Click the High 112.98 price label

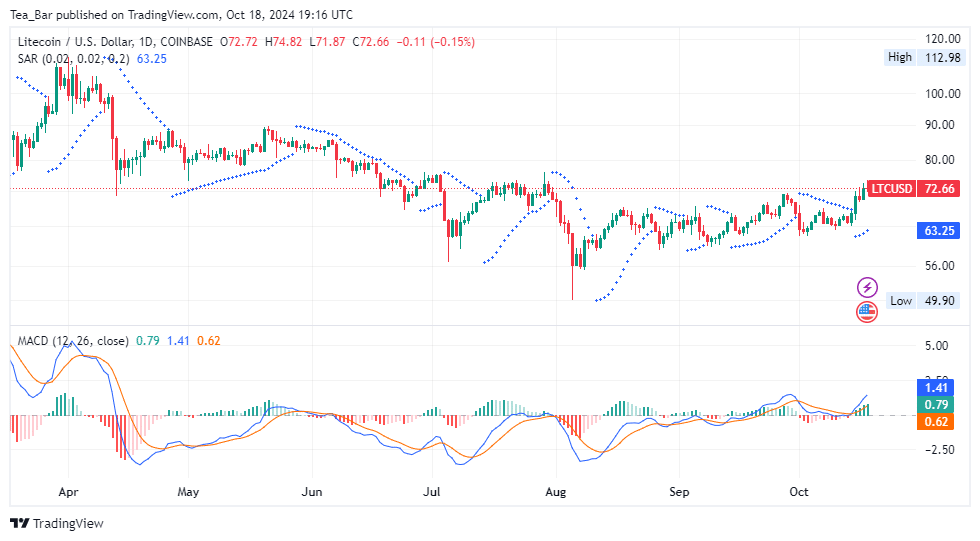[x=924, y=57]
